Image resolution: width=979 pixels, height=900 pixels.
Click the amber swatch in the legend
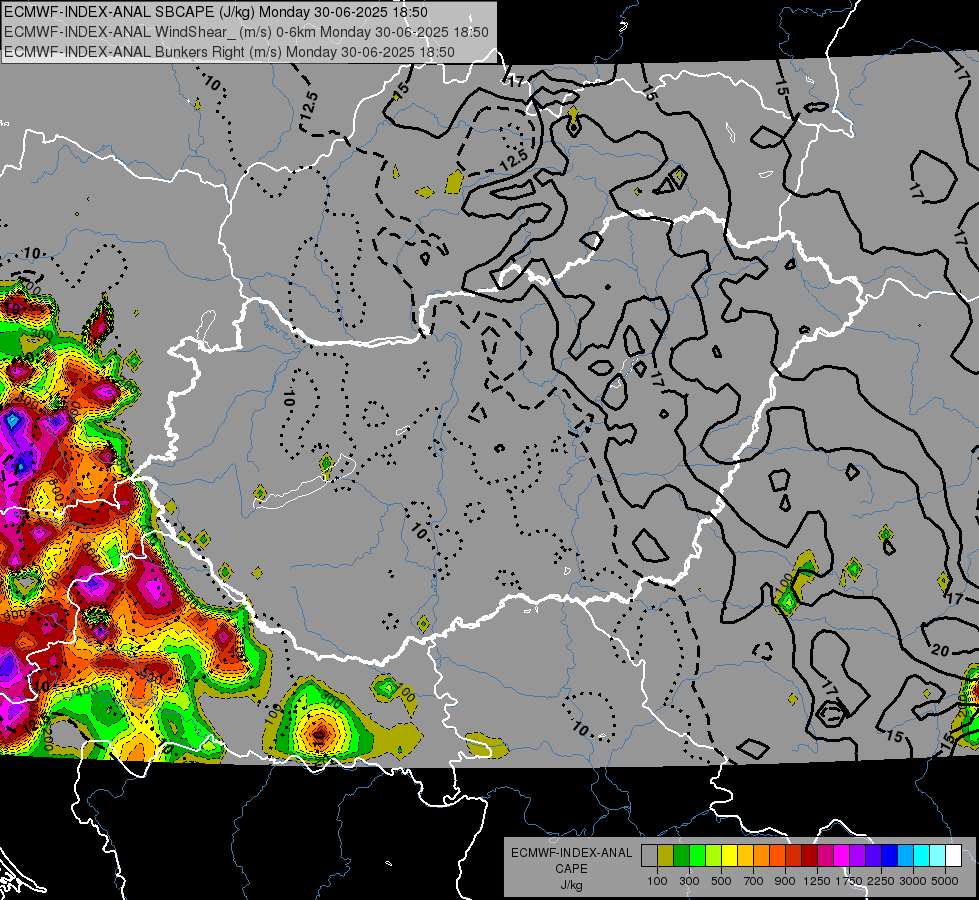click(x=745, y=856)
